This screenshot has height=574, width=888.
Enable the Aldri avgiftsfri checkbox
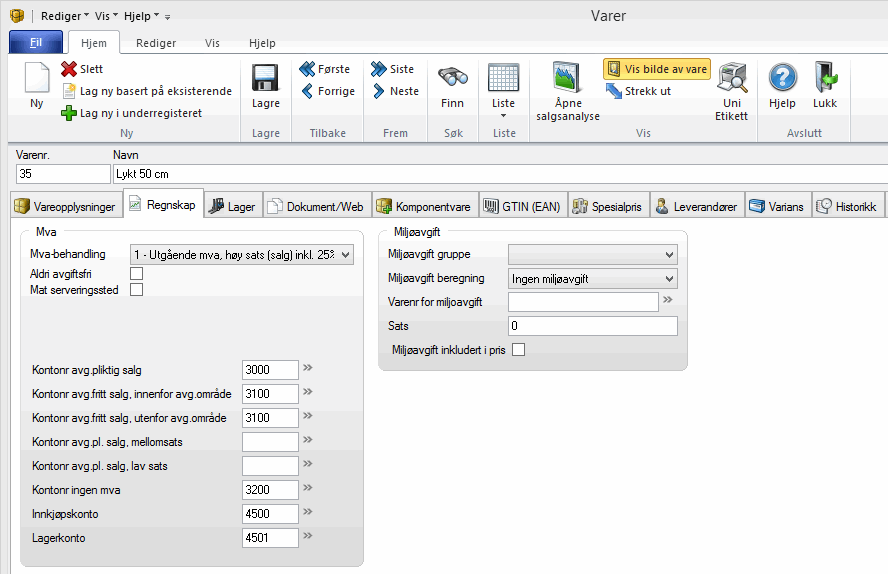point(137,273)
